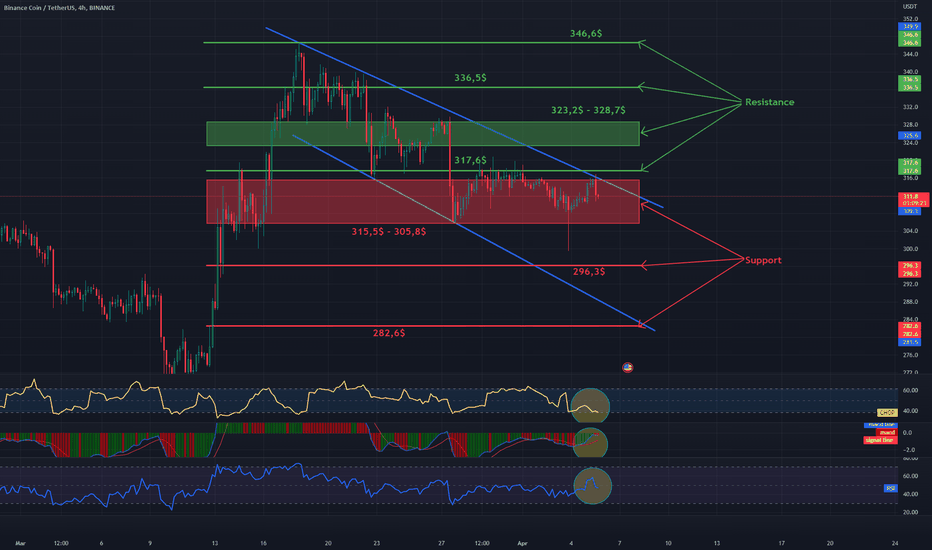This screenshot has height=550, width=932.
Task: Click the '317,6$' resistance label
Action: [x=470, y=161]
